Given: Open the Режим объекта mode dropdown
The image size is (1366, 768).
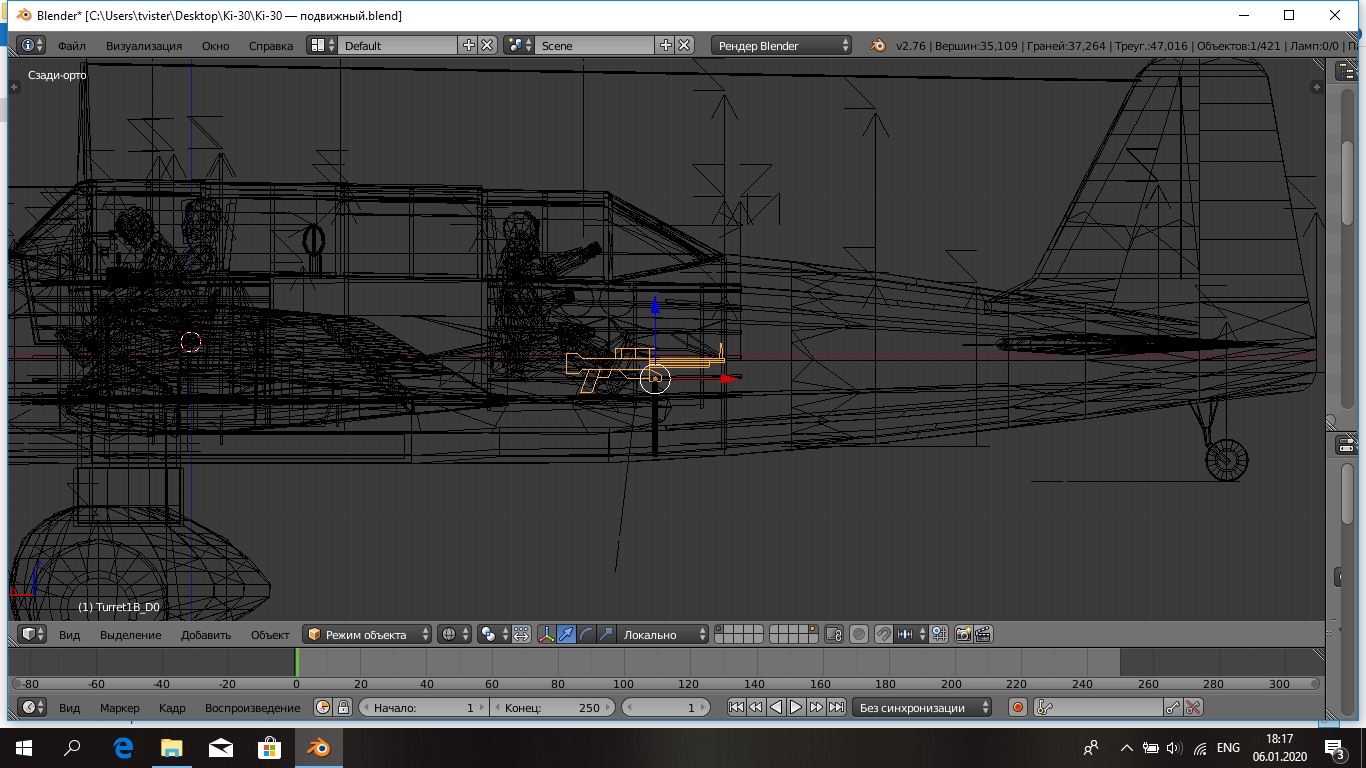Looking at the screenshot, I should point(368,634).
